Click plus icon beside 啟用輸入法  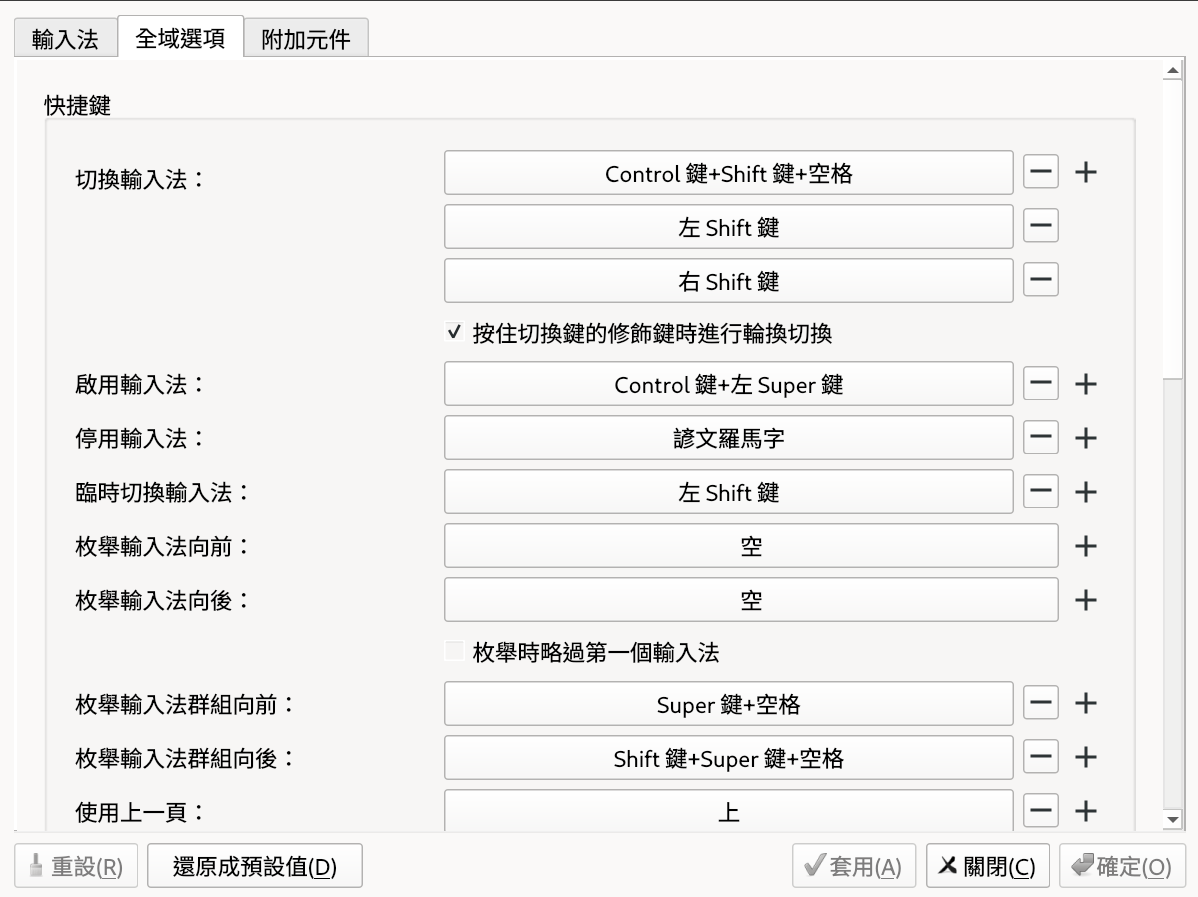[x=1085, y=384]
